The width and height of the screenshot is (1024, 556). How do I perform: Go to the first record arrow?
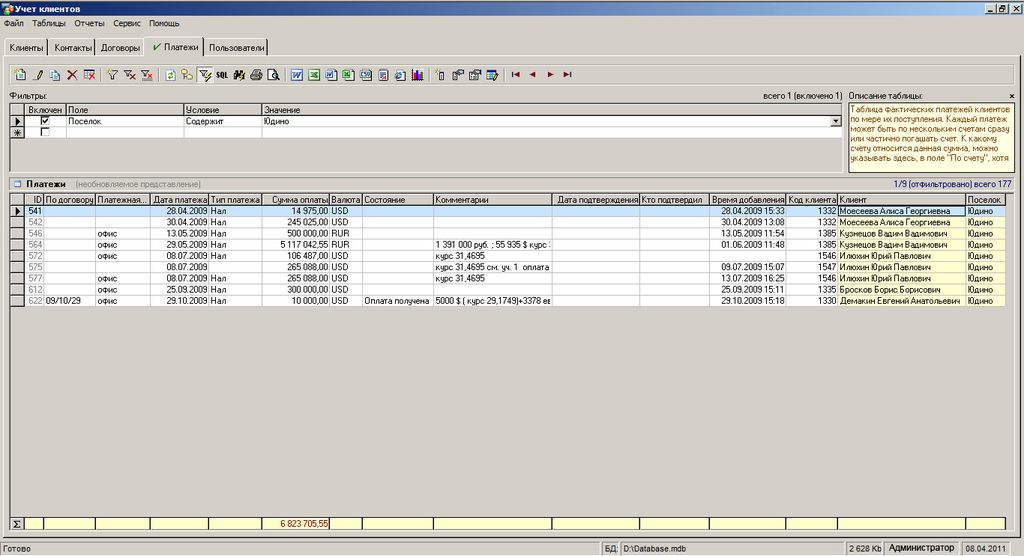pos(516,75)
